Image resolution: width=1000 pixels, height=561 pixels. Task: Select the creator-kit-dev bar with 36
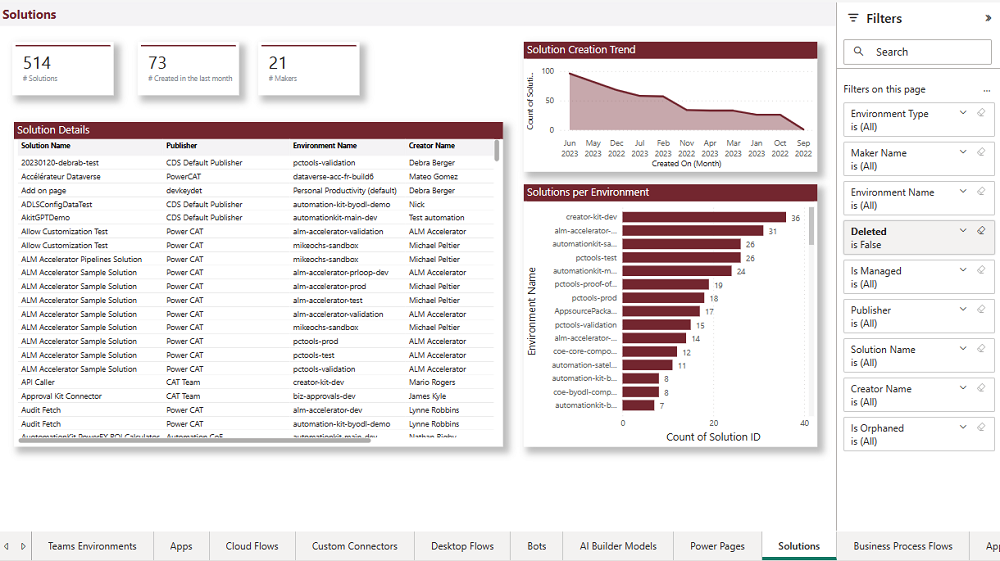pyautogui.click(x=704, y=217)
